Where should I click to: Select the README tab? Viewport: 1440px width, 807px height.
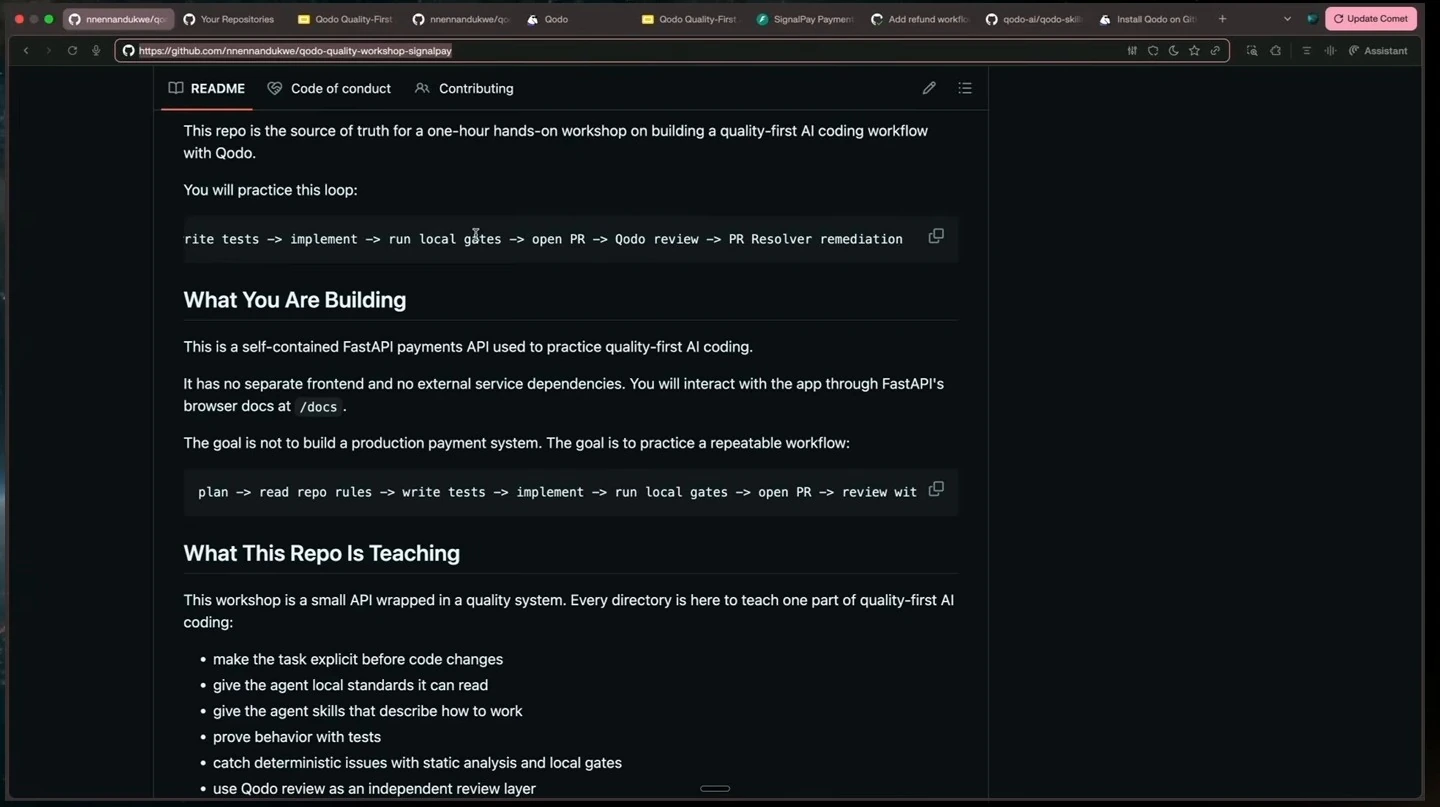click(207, 88)
